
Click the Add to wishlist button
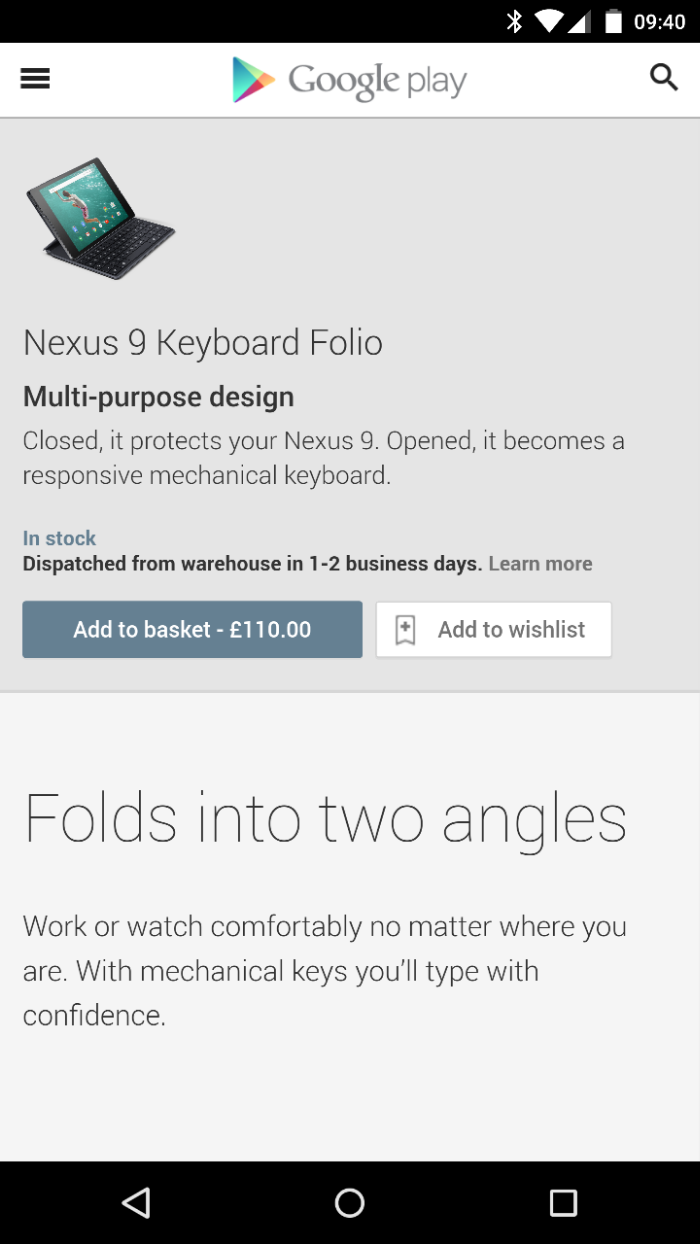(494, 629)
